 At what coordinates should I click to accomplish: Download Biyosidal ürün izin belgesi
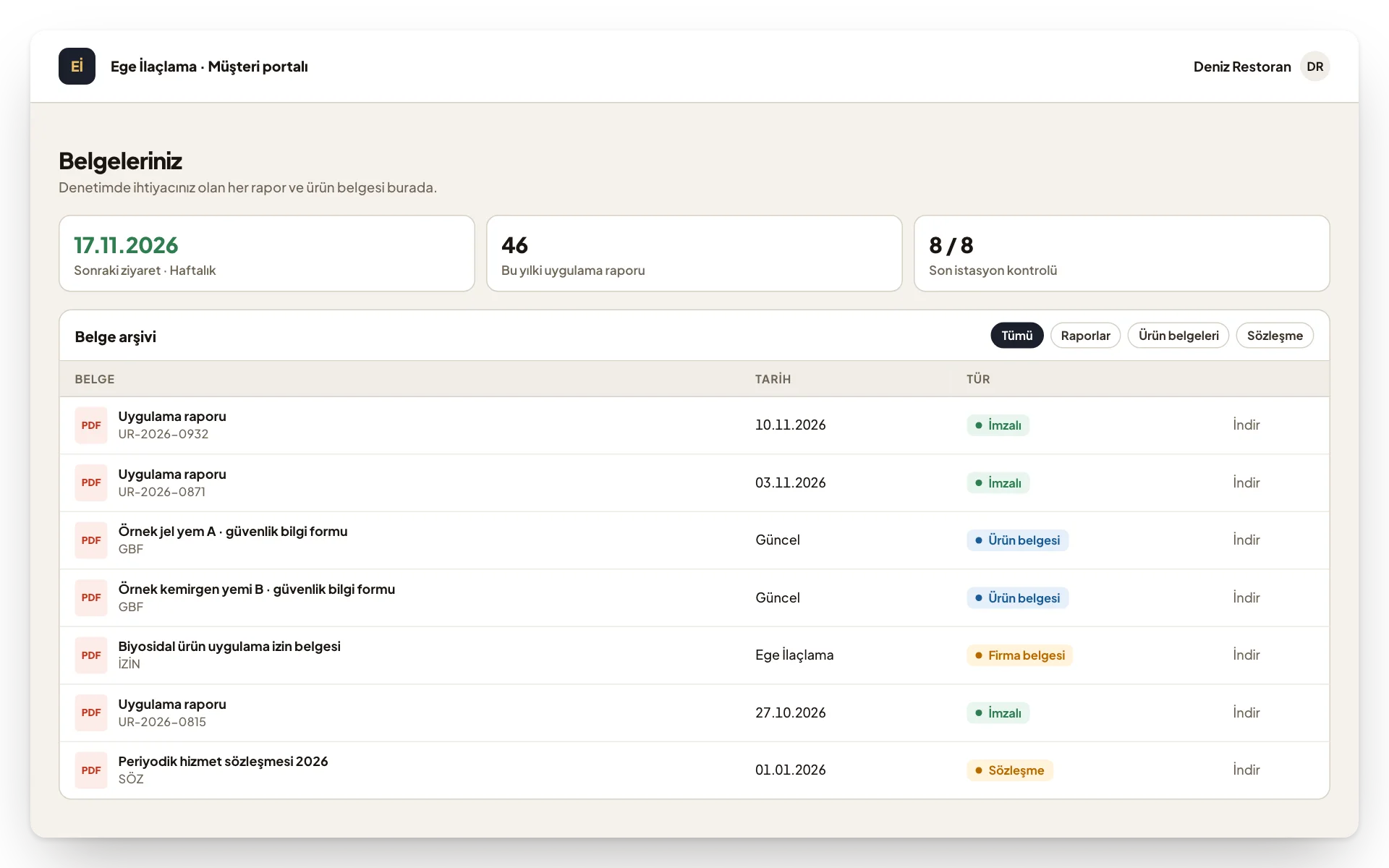1246,655
